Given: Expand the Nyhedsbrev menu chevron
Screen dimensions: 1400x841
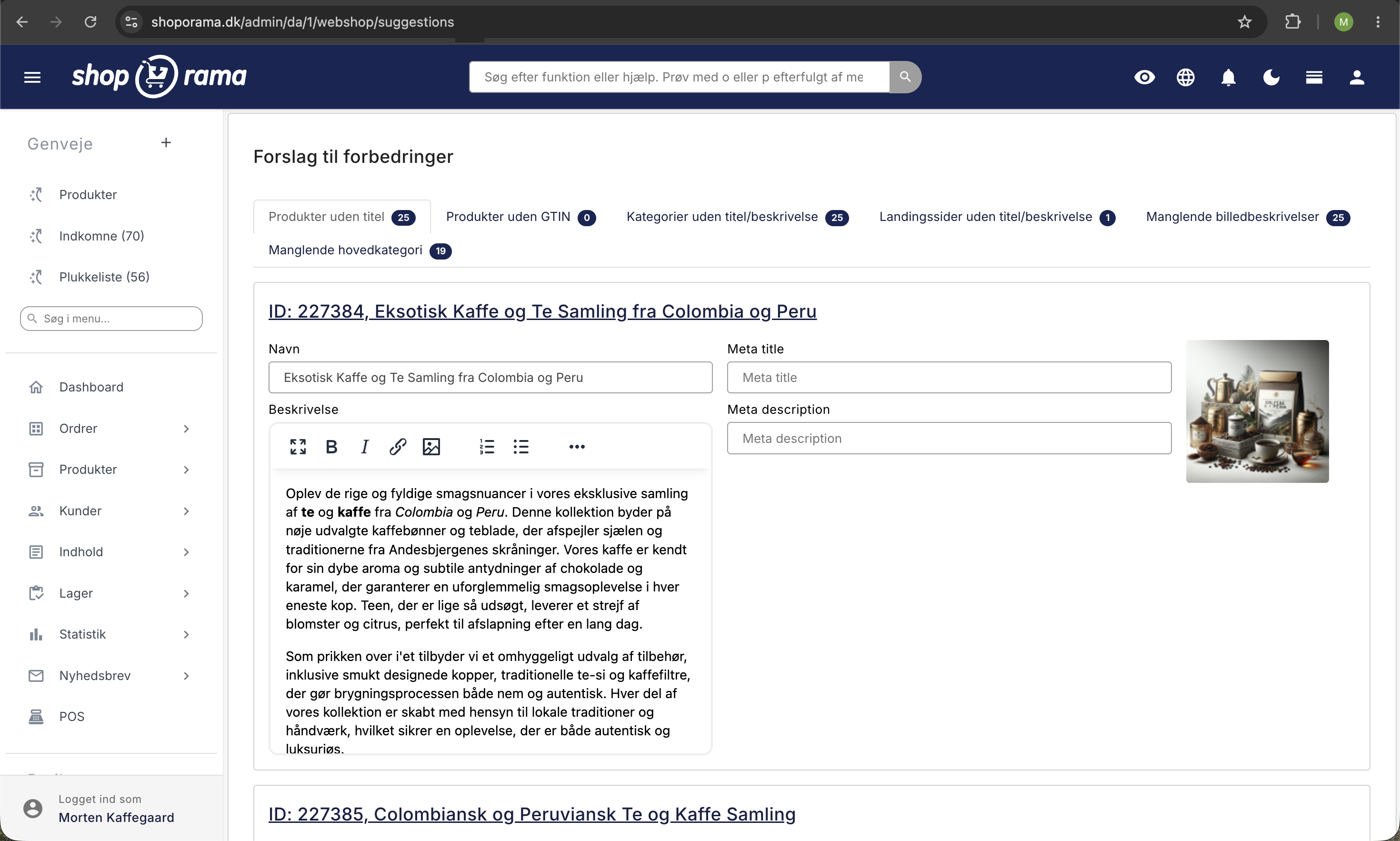Looking at the screenshot, I should pyautogui.click(x=186, y=676).
